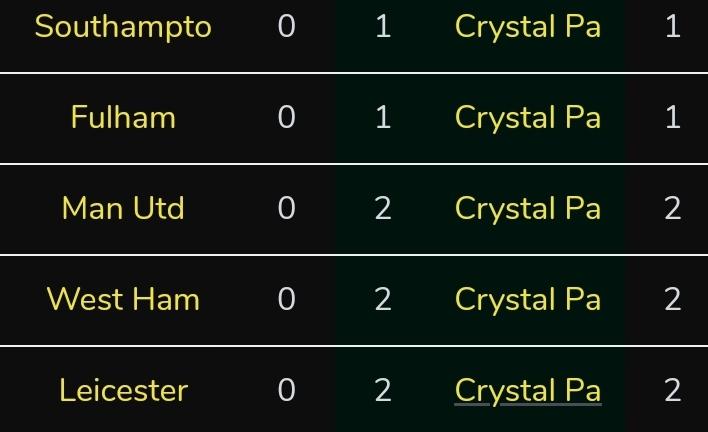This screenshot has width=708, height=432.
Task: Select the Fulham score of 0
Action: coord(286,117)
